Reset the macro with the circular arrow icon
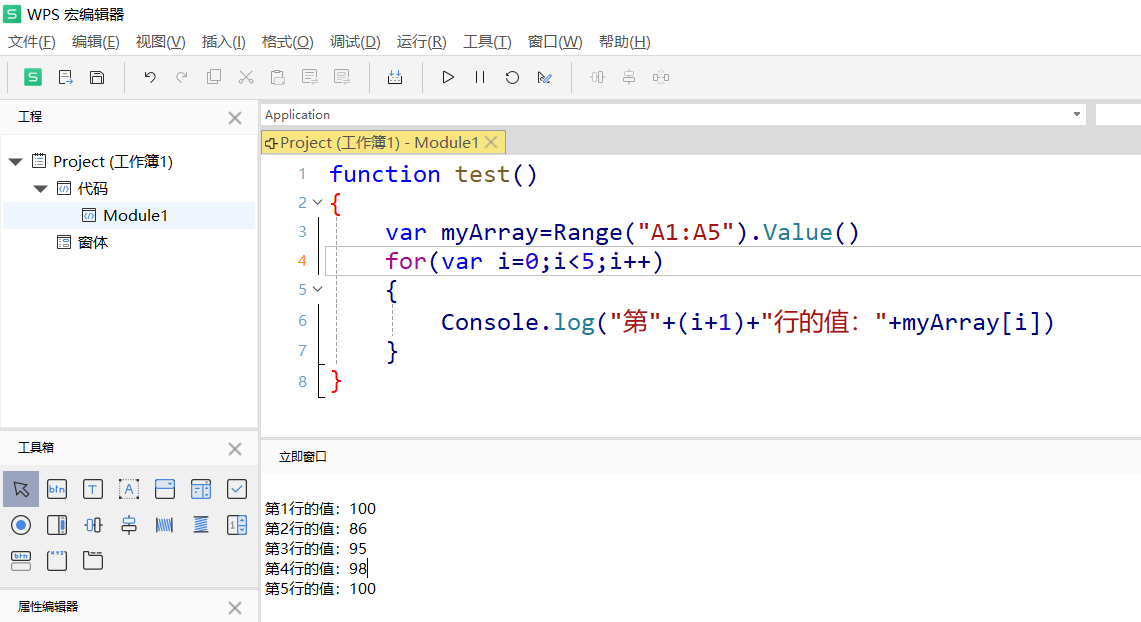The width and height of the screenshot is (1141, 622). (x=512, y=77)
